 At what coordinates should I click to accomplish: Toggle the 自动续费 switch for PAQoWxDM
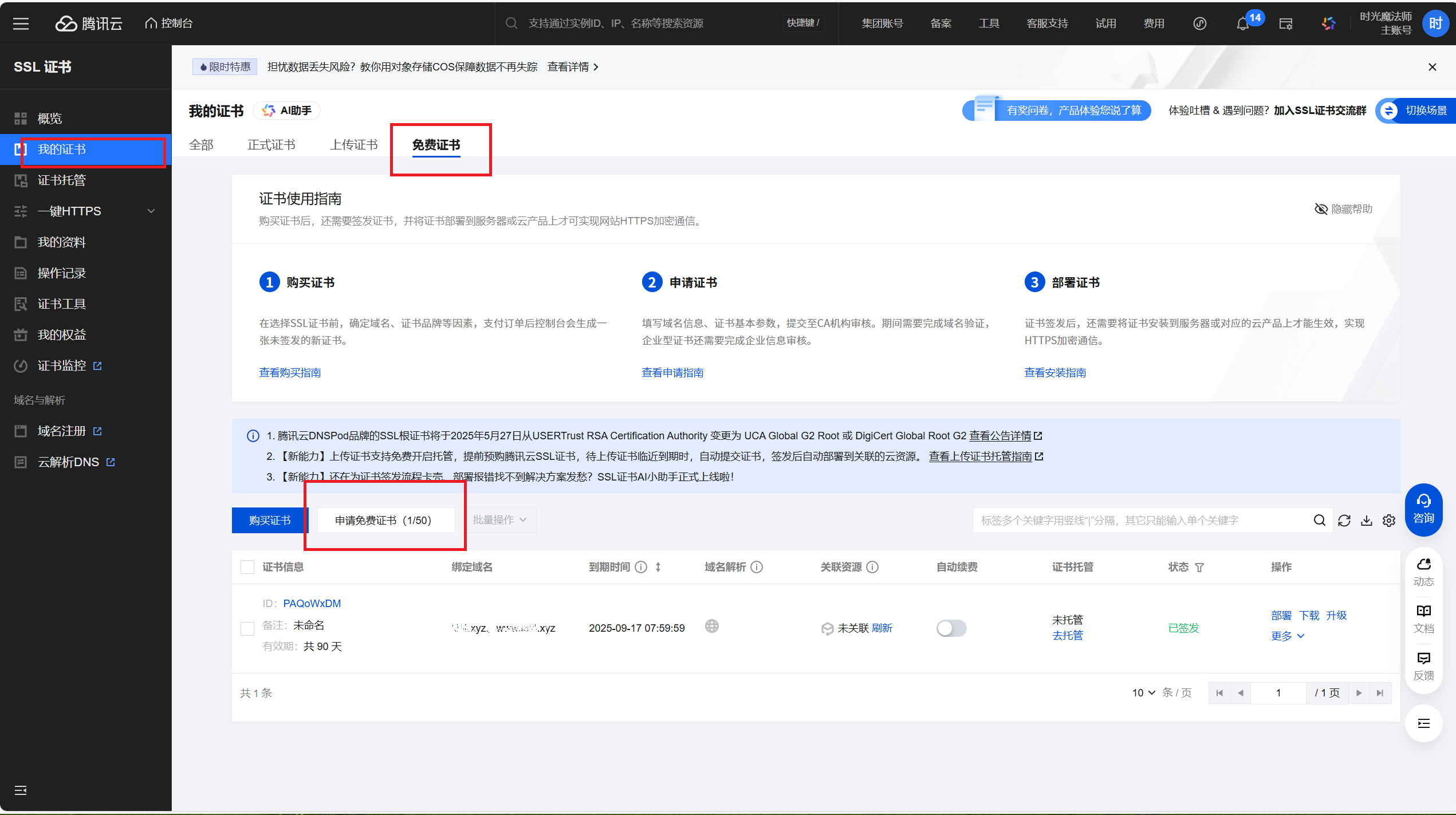(x=951, y=628)
